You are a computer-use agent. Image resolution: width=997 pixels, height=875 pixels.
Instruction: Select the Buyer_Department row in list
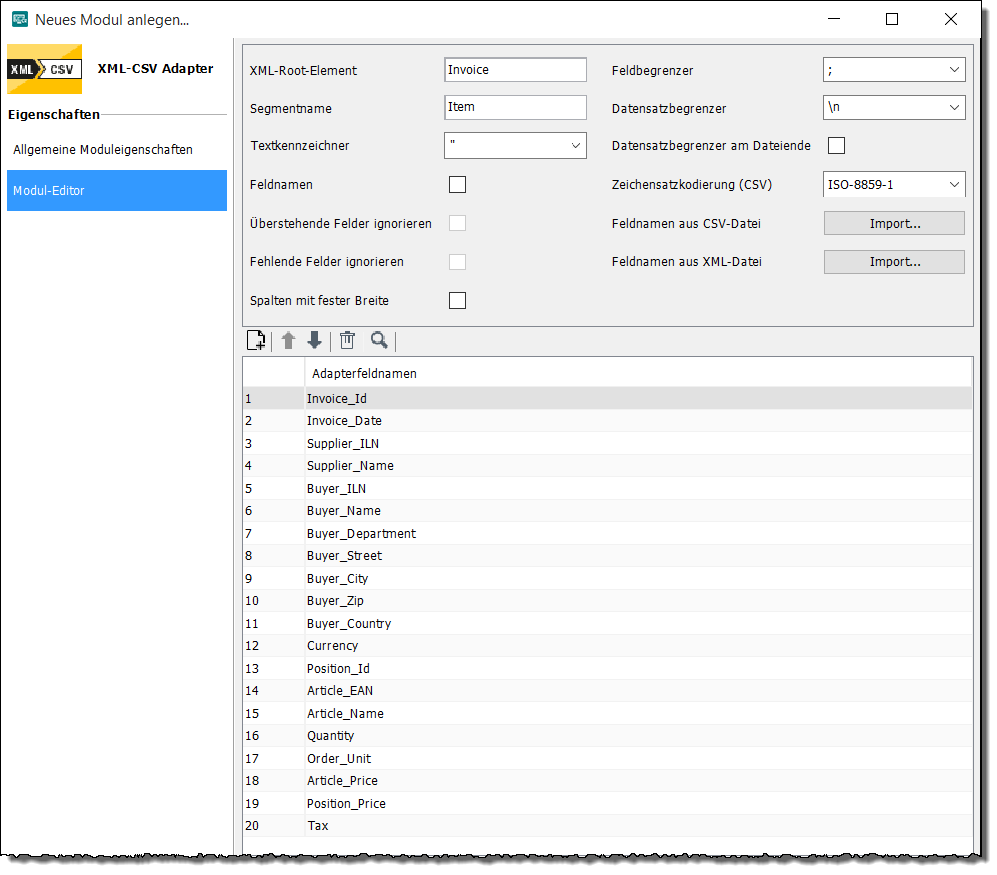point(361,534)
